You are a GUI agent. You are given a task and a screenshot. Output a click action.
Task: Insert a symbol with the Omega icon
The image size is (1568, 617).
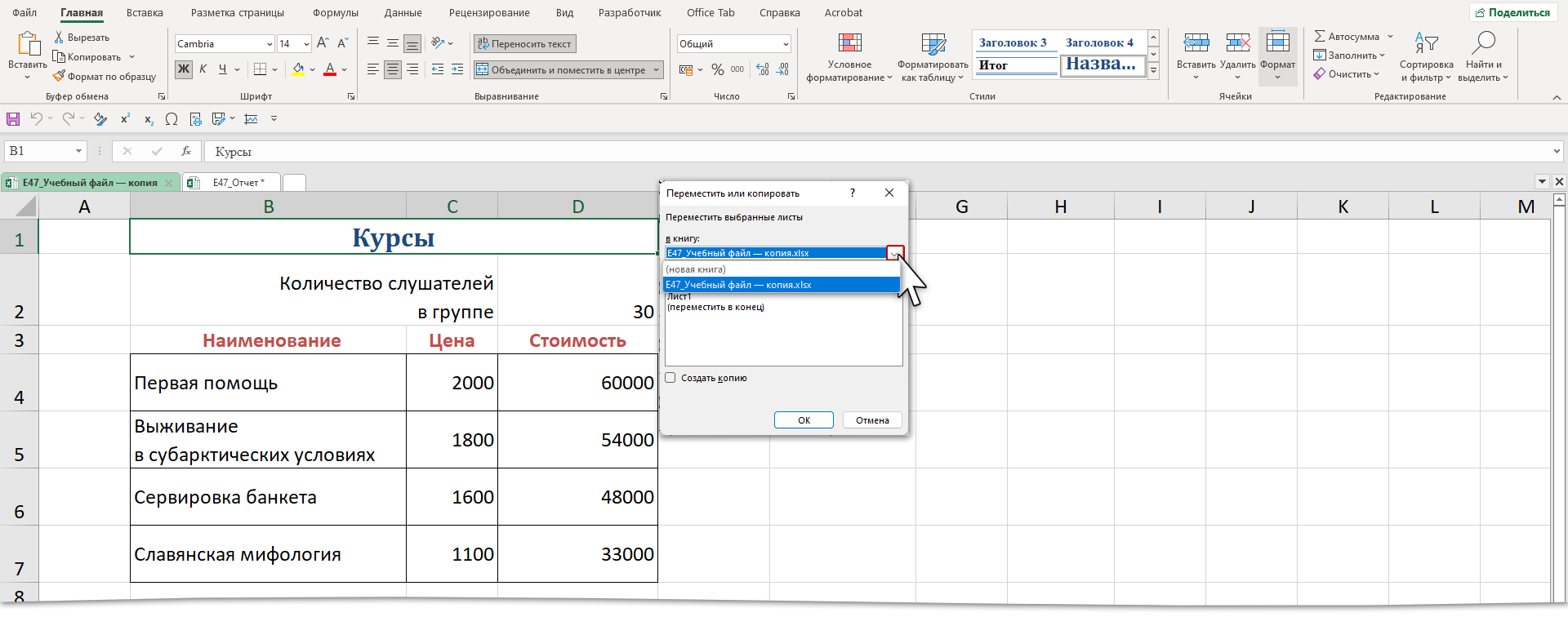click(x=171, y=119)
